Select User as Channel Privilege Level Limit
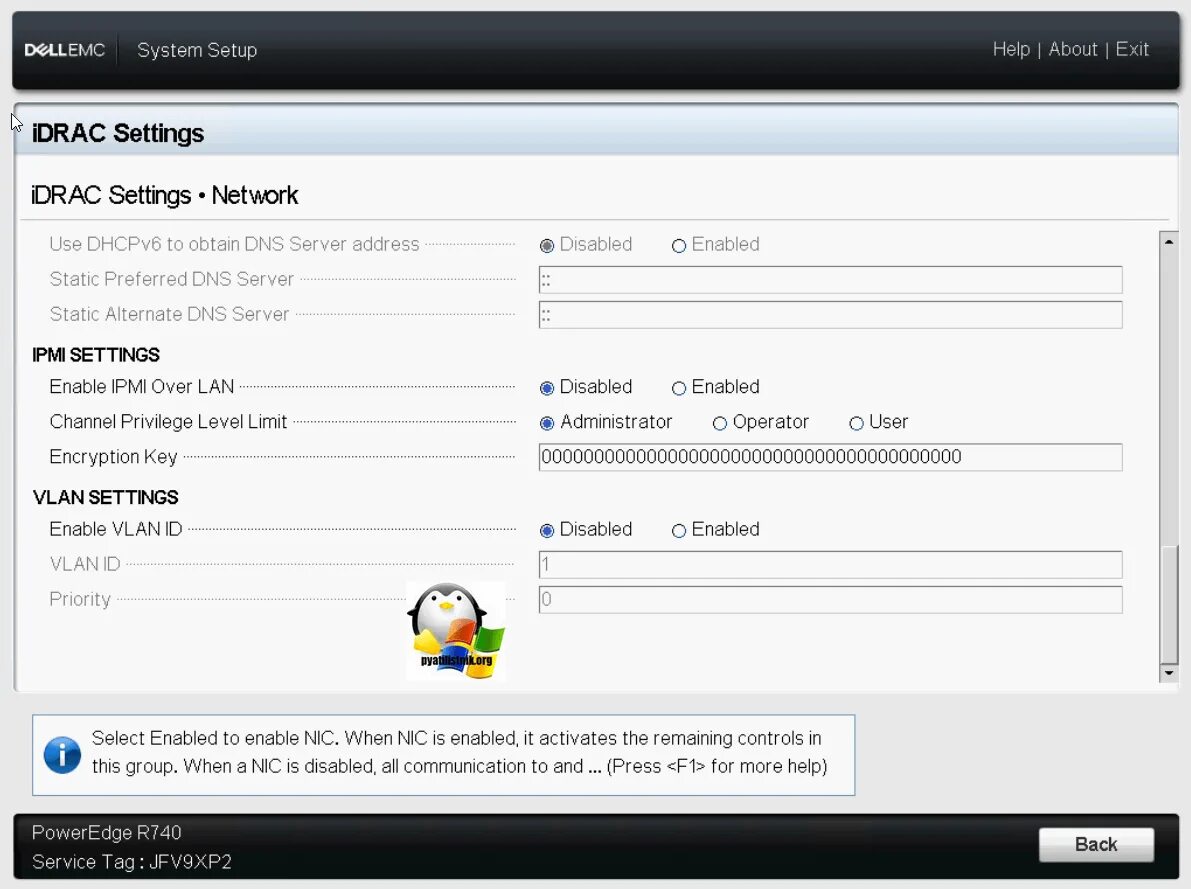The image size is (1191, 889). click(x=856, y=423)
